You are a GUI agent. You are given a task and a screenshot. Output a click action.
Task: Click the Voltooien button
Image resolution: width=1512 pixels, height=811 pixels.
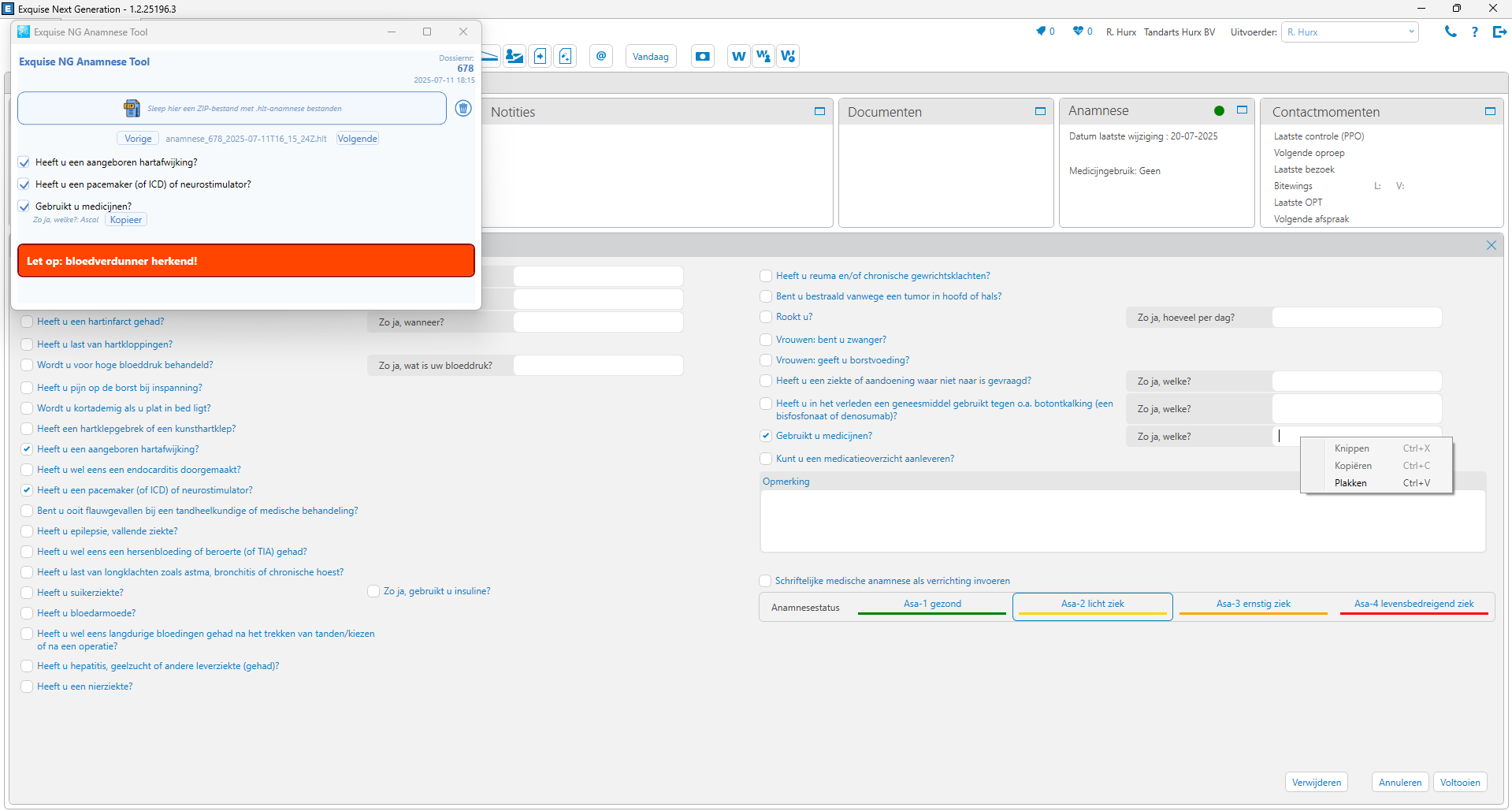coord(1460,783)
